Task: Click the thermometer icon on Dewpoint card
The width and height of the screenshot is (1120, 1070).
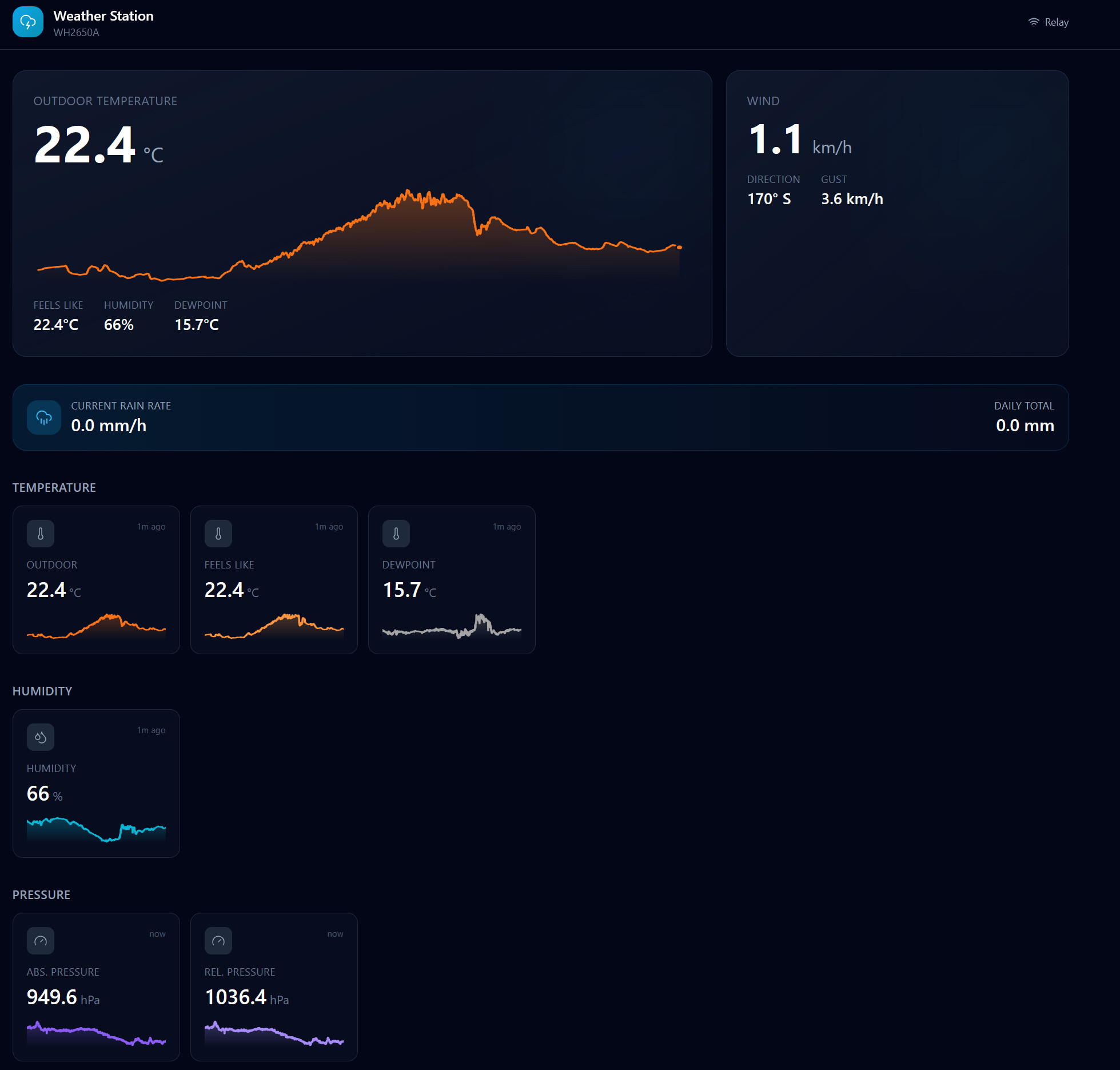Action: [396, 534]
